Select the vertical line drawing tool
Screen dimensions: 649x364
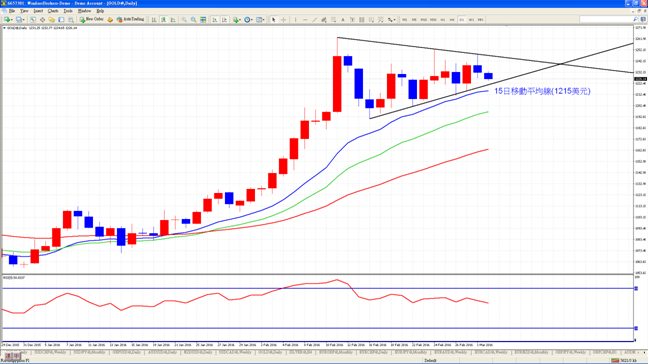(295, 19)
